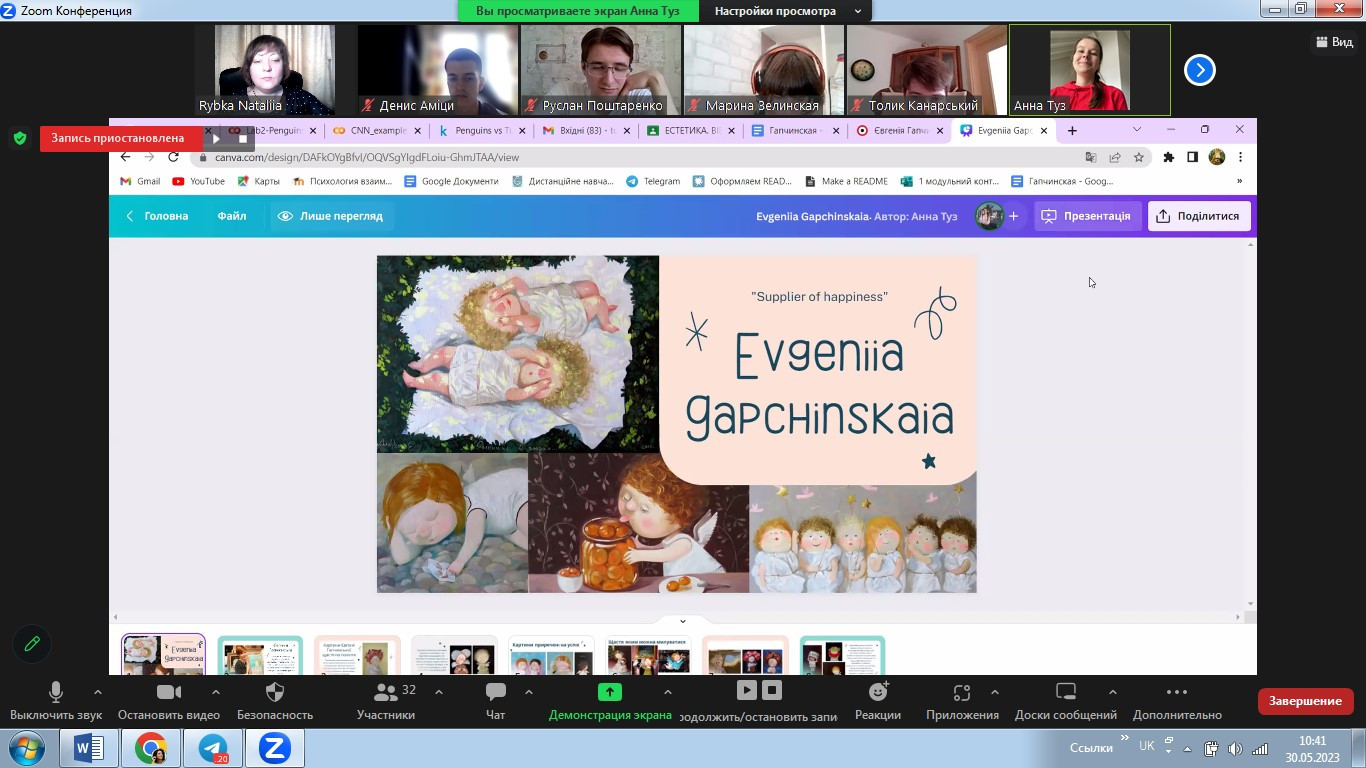The width and height of the screenshot is (1366, 768).
Task: Click the Chrome icon in the taskbar
Action: [x=151, y=748]
